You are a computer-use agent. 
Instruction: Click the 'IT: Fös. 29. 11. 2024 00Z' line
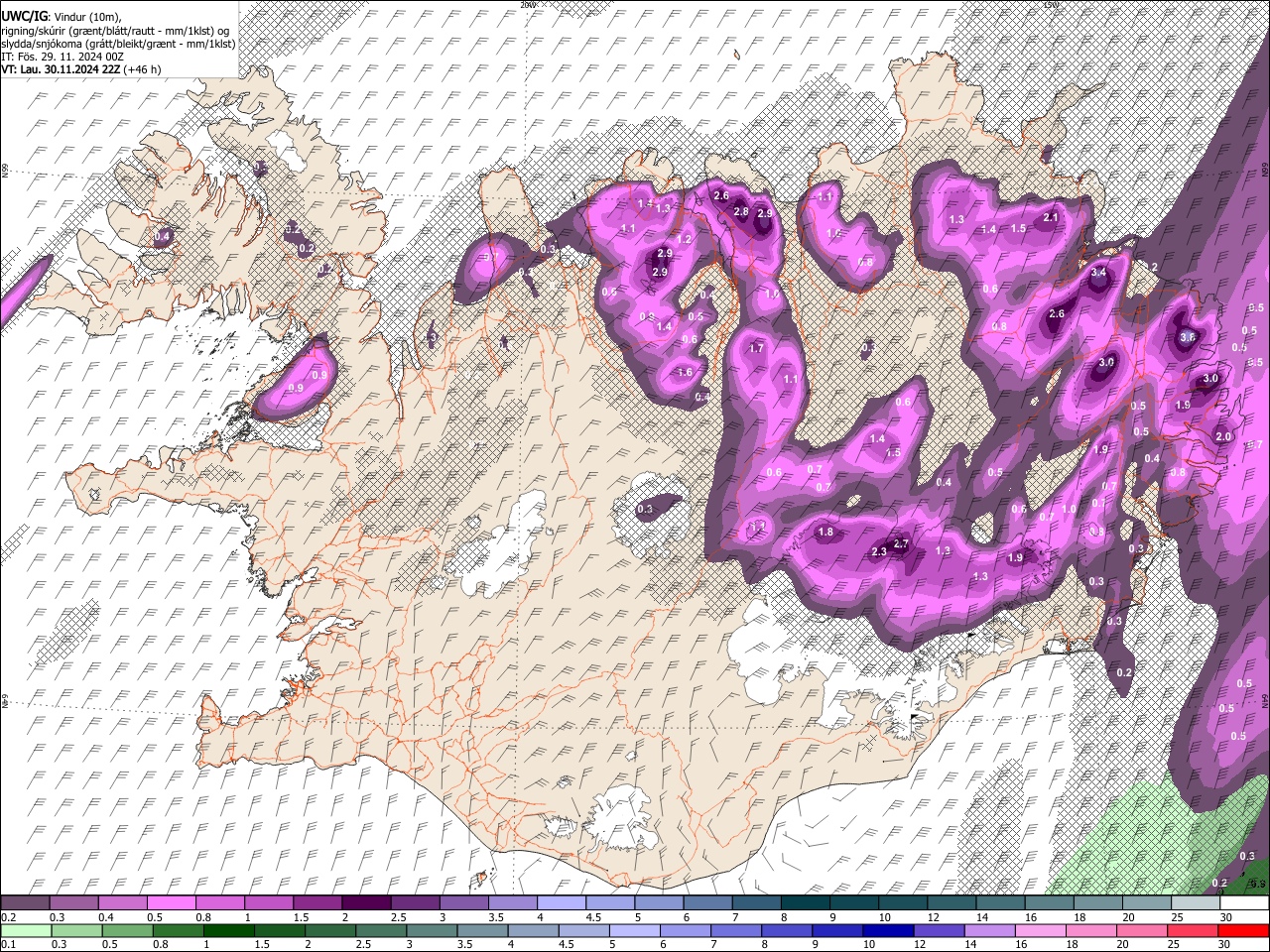coord(63,57)
